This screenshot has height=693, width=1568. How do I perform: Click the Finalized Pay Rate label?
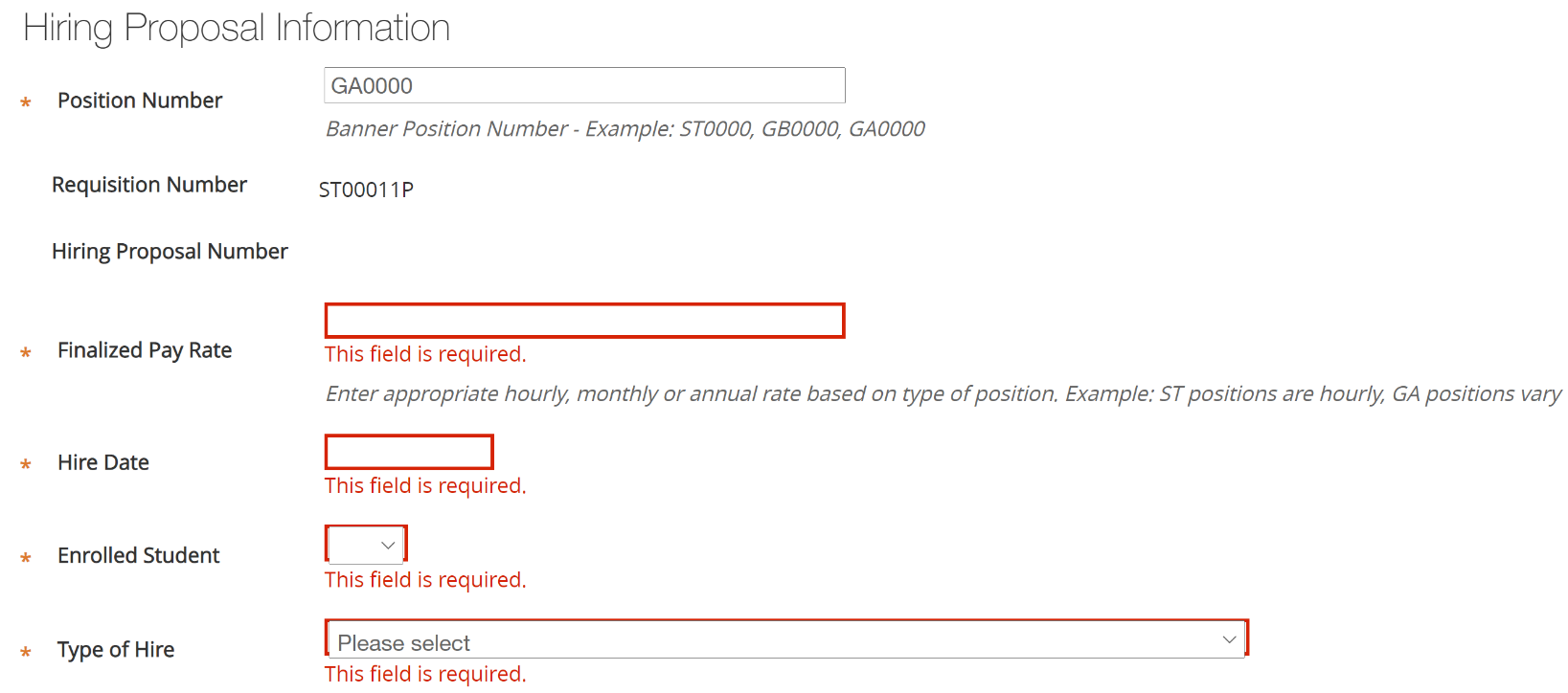pos(145,350)
